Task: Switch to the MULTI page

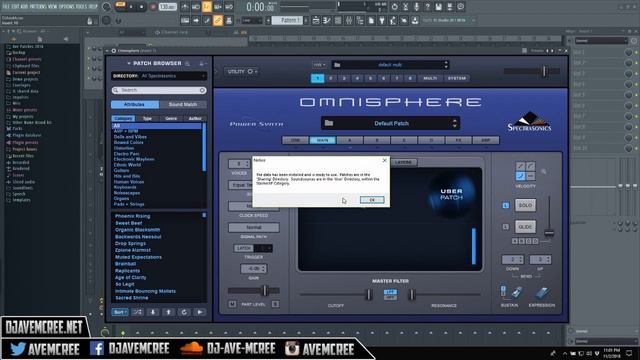Action: (430, 78)
